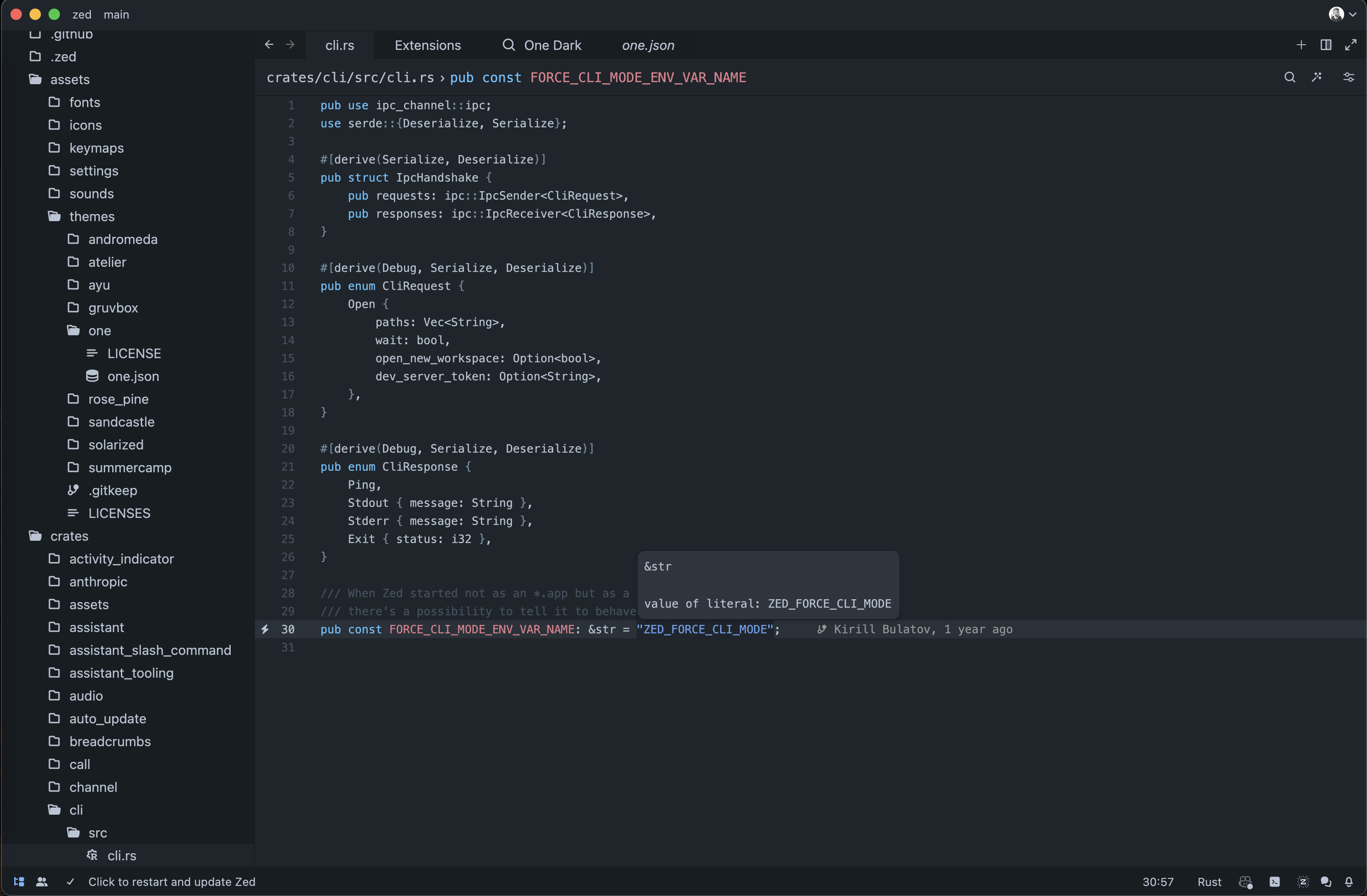Open the zed project name in the title bar
This screenshot has height=896, width=1367.
(x=81, y=14)
